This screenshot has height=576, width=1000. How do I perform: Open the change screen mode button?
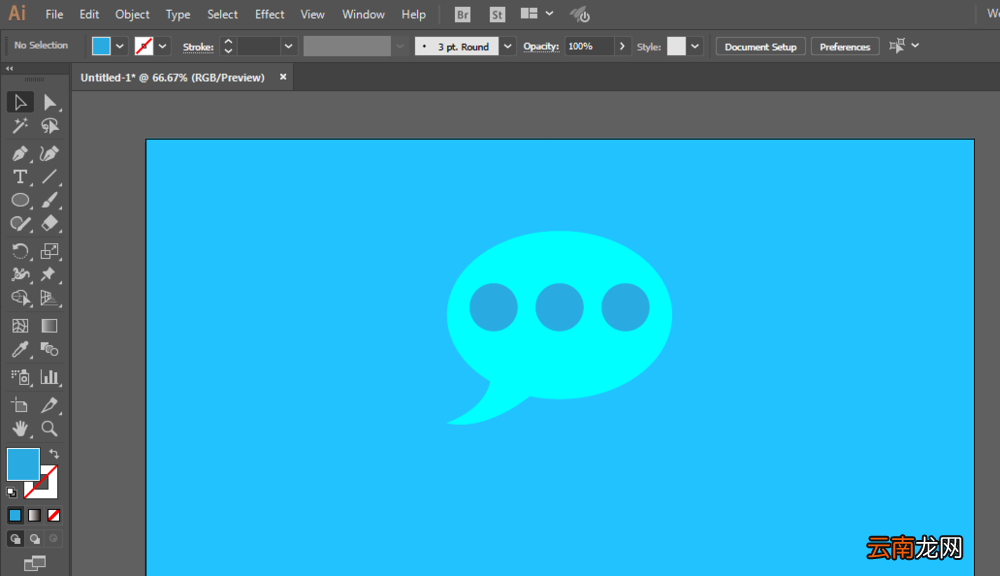[34, 563]
